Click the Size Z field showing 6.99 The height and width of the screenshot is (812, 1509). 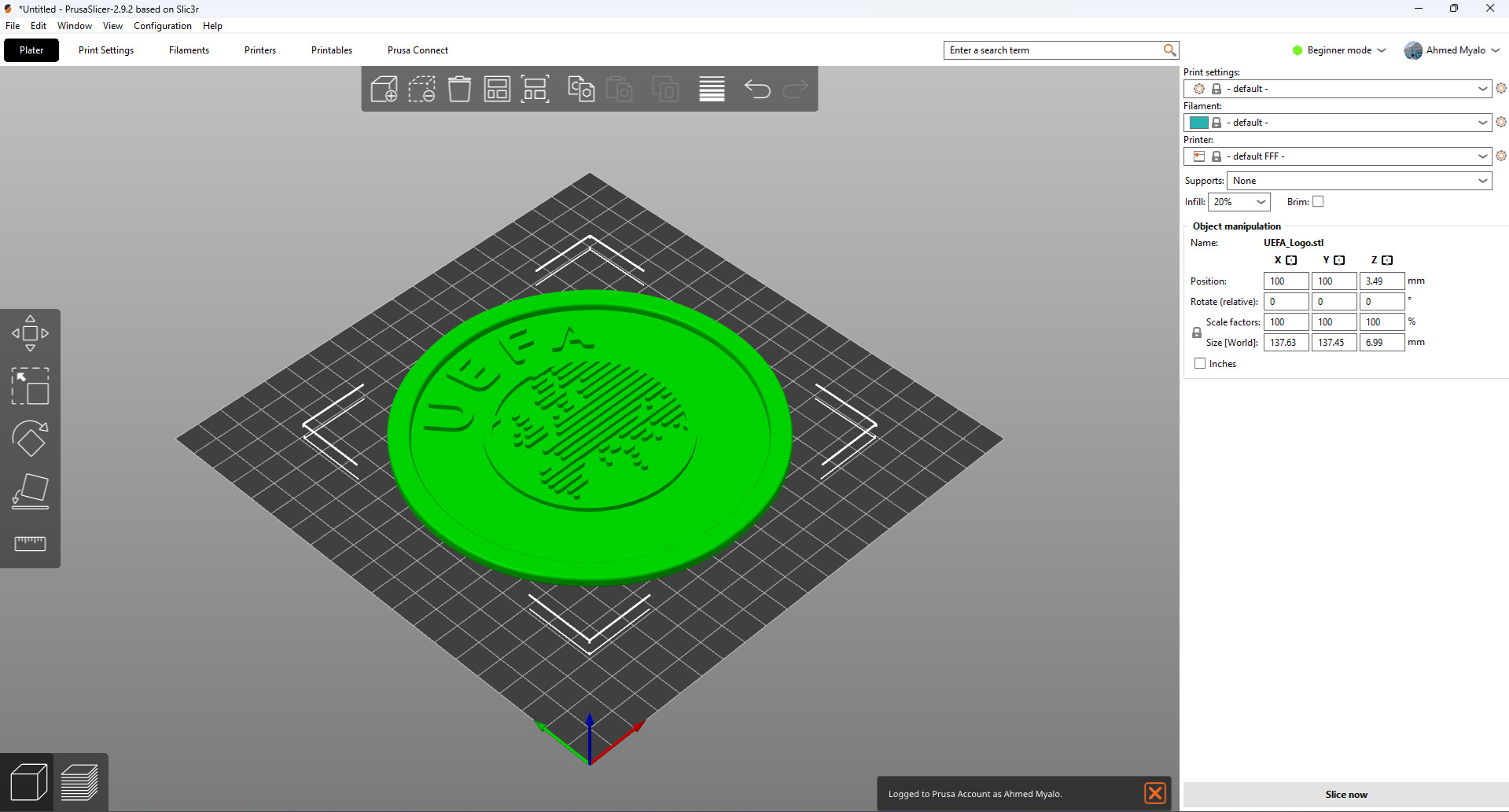[1382, 343]
